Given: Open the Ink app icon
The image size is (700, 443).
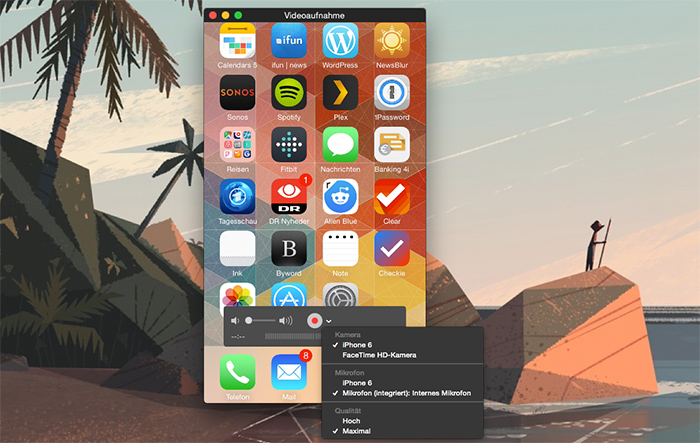Looking at the screenshot, I should (238, 249).
